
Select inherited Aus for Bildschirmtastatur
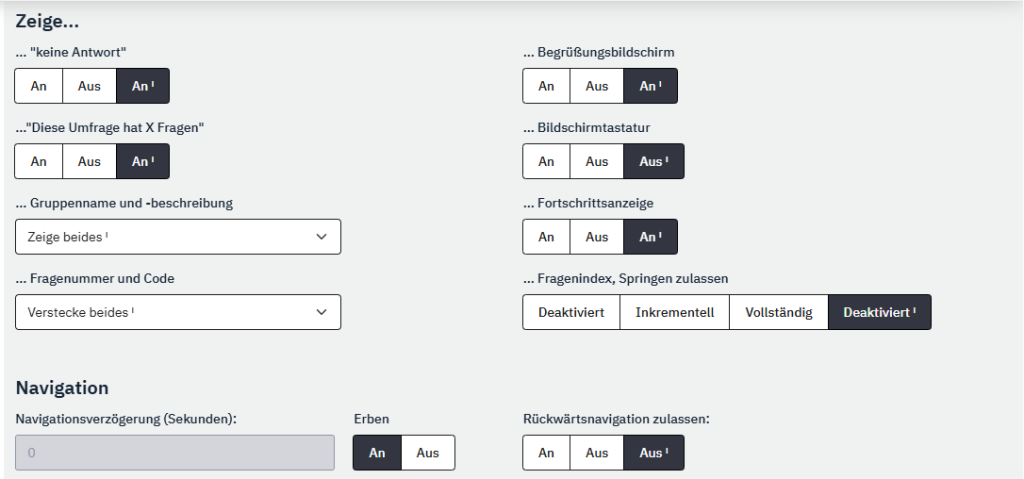point(654,161)
